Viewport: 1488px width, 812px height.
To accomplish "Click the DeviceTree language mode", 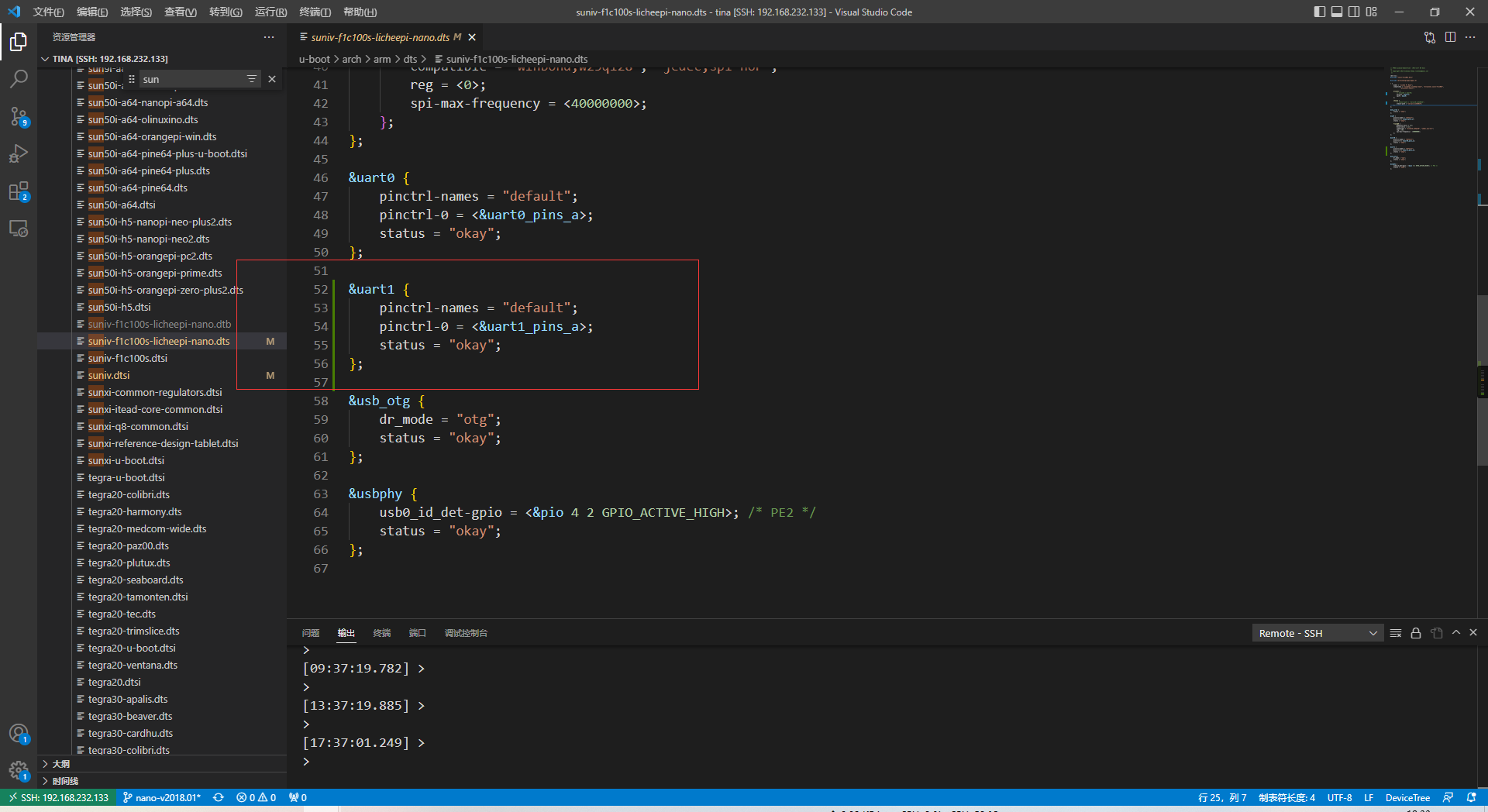I will pyautogui.click(x=1407, y=797).
